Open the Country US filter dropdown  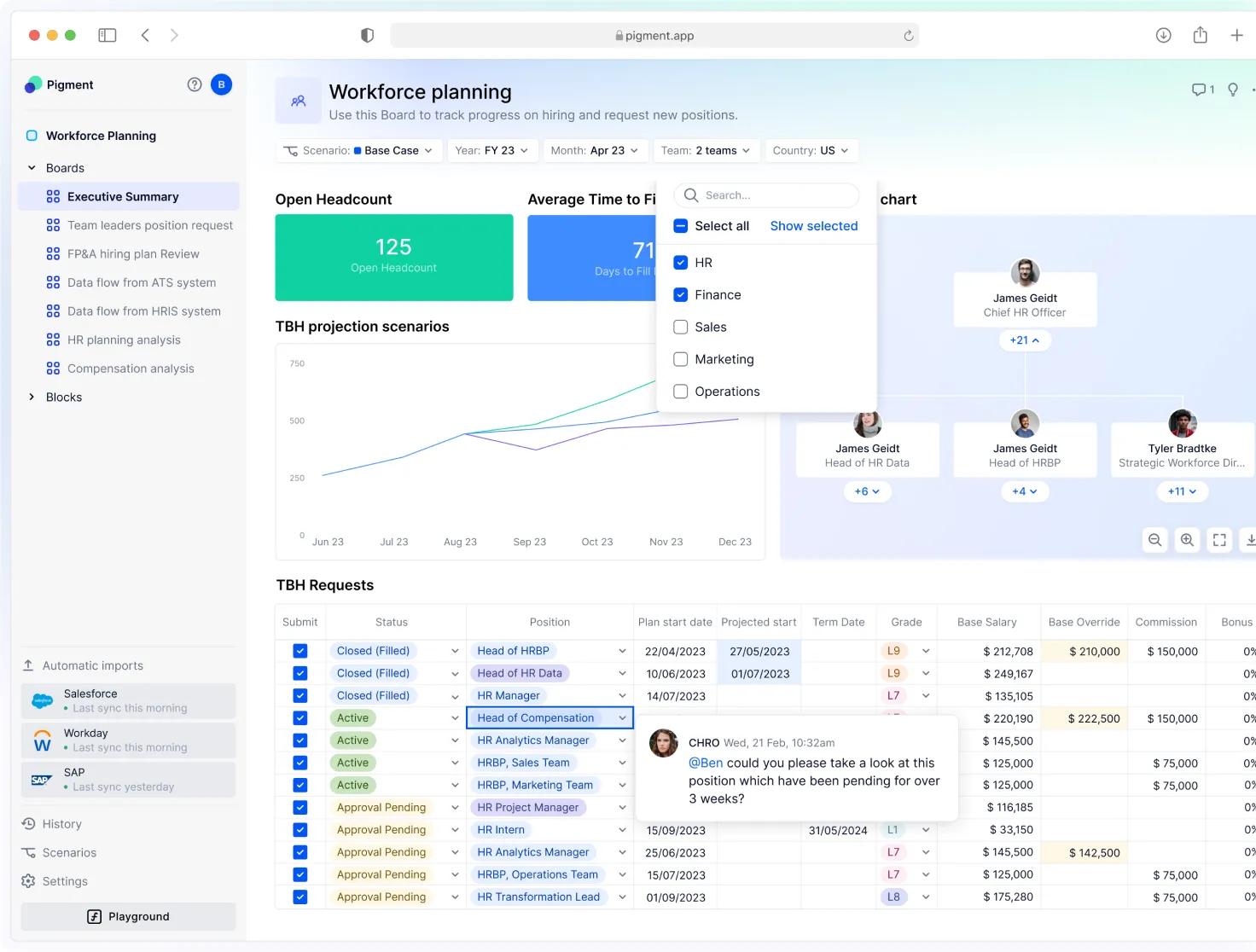pyautogui.click(x=811, y=151)
